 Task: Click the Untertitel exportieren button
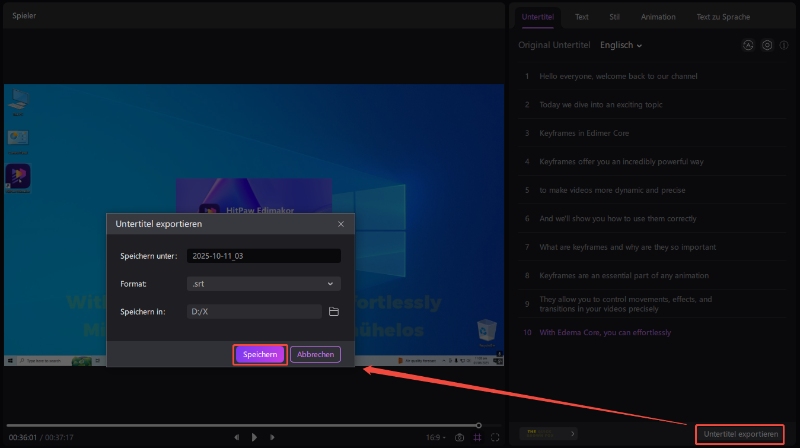740,434
